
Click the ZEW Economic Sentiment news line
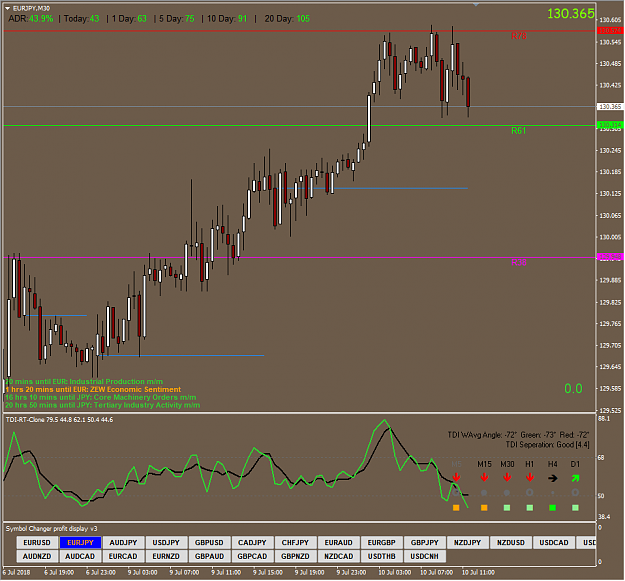93,389
